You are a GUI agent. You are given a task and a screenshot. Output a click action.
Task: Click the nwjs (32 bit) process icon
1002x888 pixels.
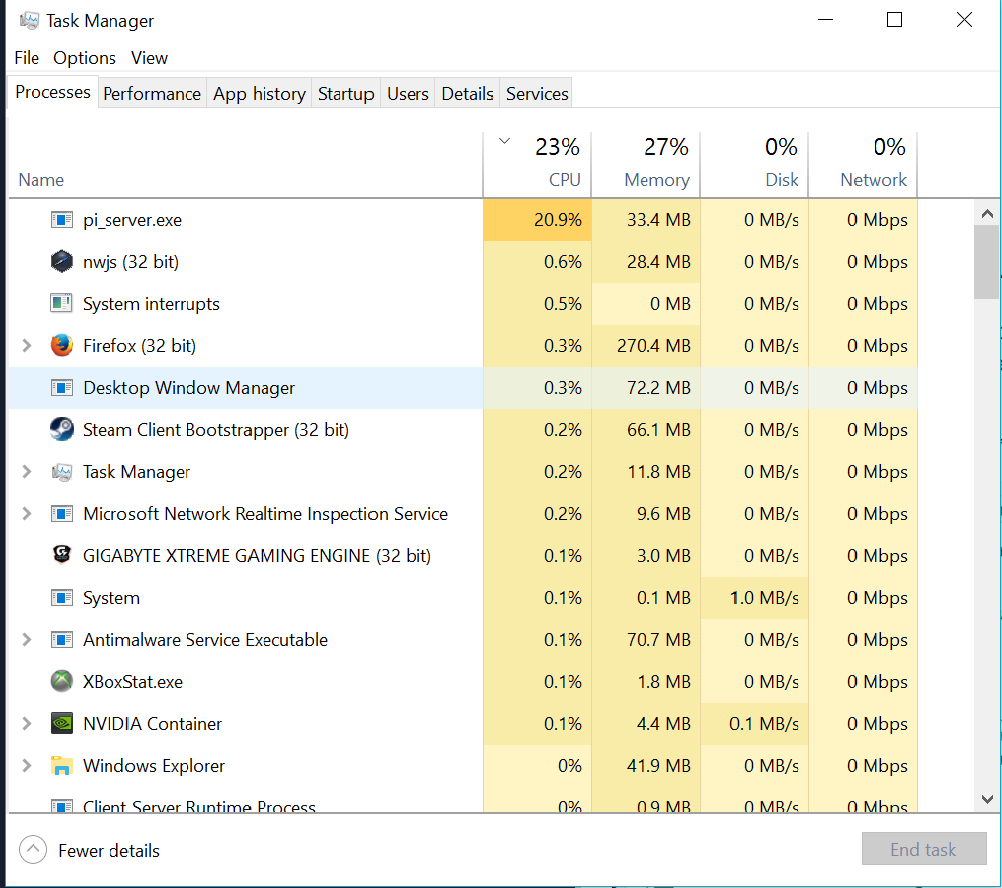(61, 261)
